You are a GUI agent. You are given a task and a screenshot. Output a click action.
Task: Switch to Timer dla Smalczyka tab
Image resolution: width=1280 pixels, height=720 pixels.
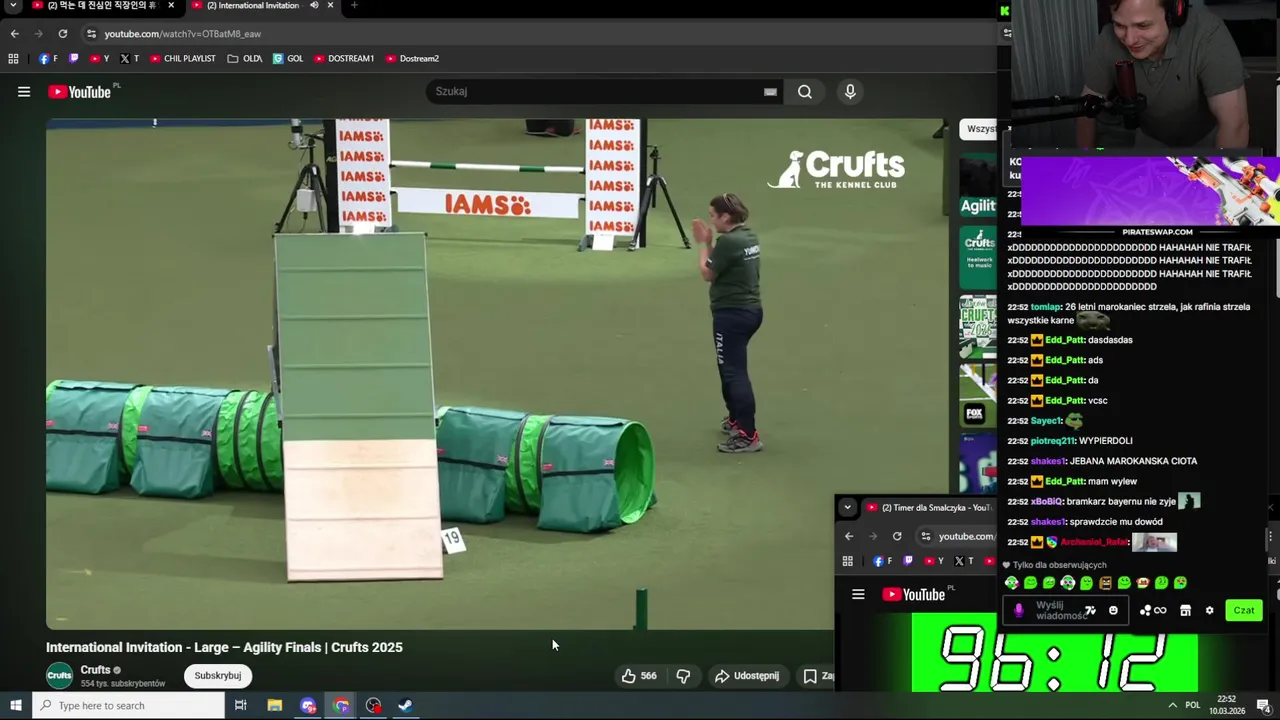click(x=930, y=508)
